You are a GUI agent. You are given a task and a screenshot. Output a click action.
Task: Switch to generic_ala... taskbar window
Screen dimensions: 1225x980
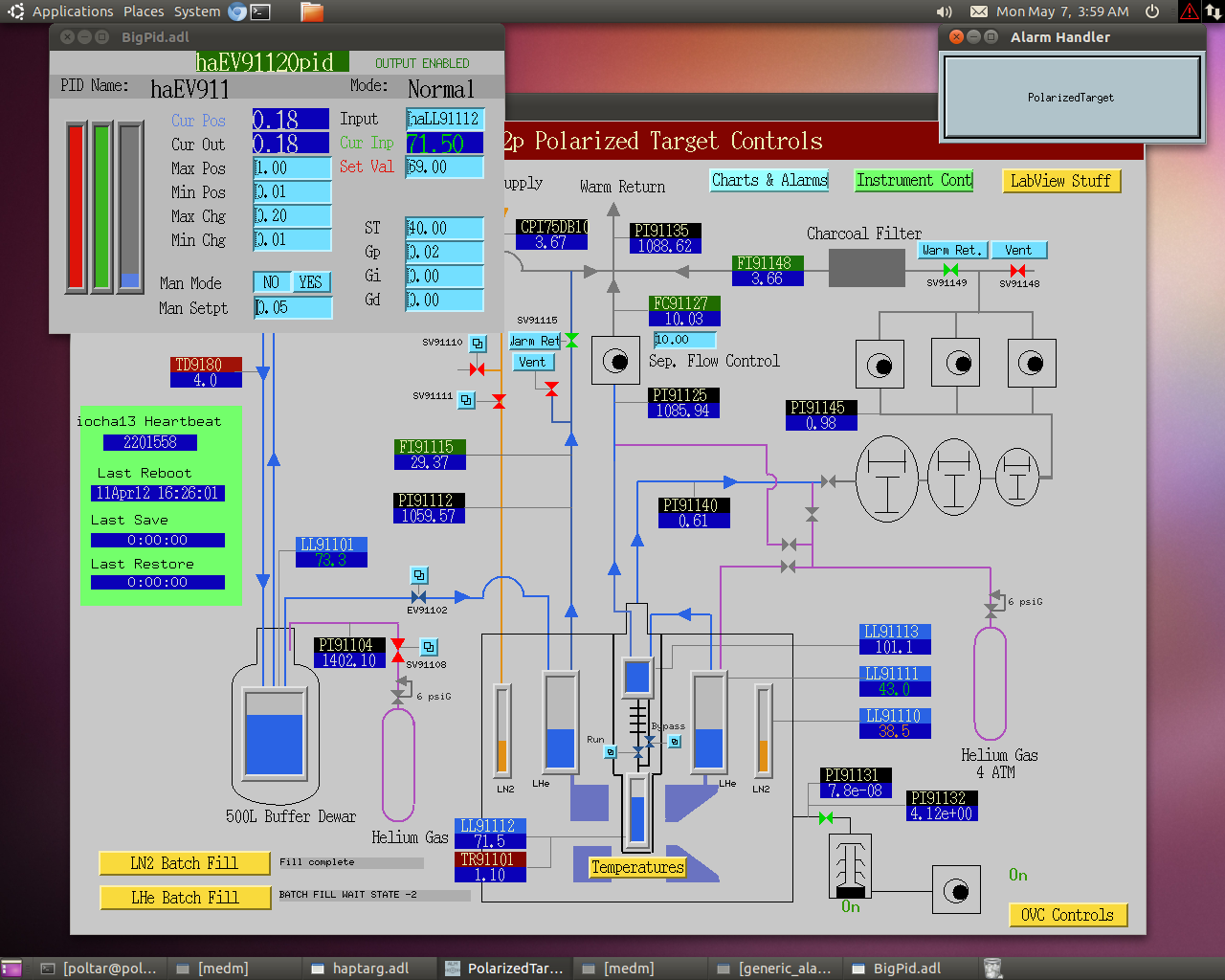pyautogui.click(x=776, y=969)
